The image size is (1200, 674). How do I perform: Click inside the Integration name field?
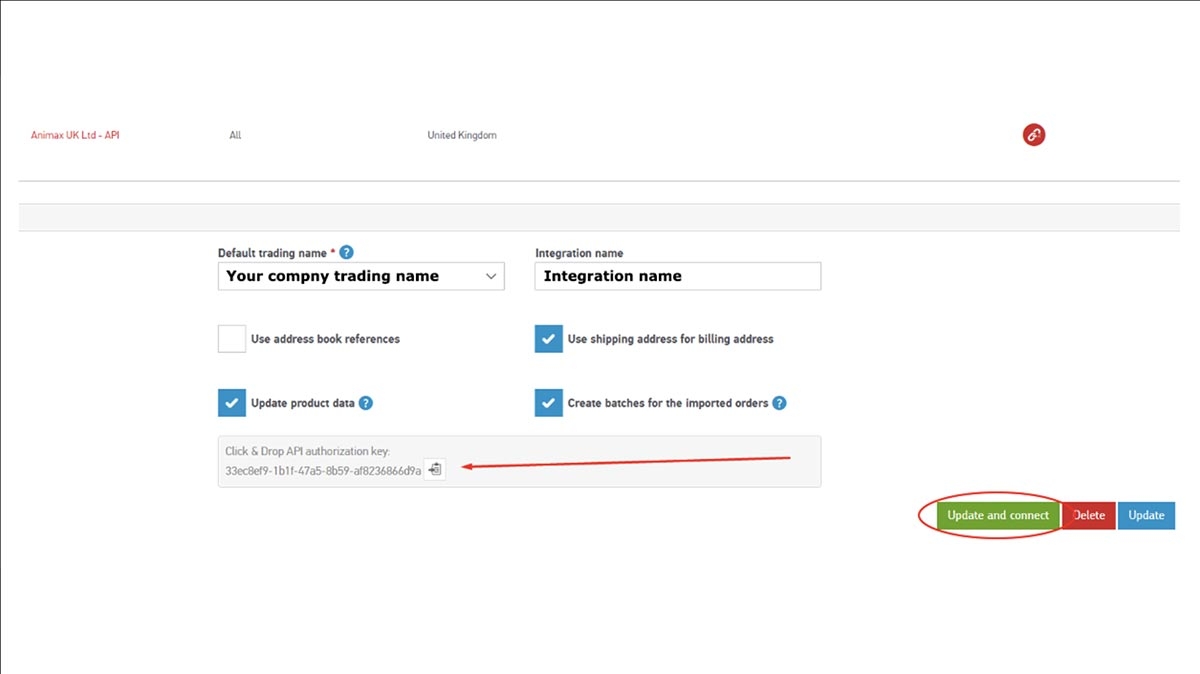[677, 276]
